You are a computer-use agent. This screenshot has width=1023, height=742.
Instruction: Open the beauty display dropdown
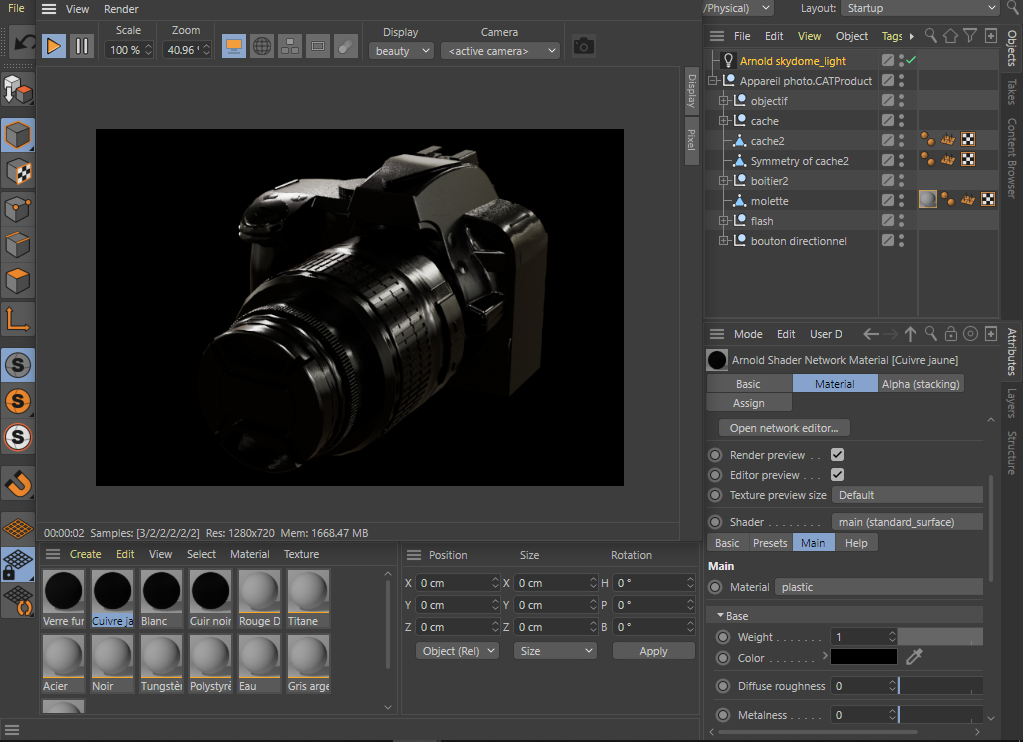[x=400, y=50]
